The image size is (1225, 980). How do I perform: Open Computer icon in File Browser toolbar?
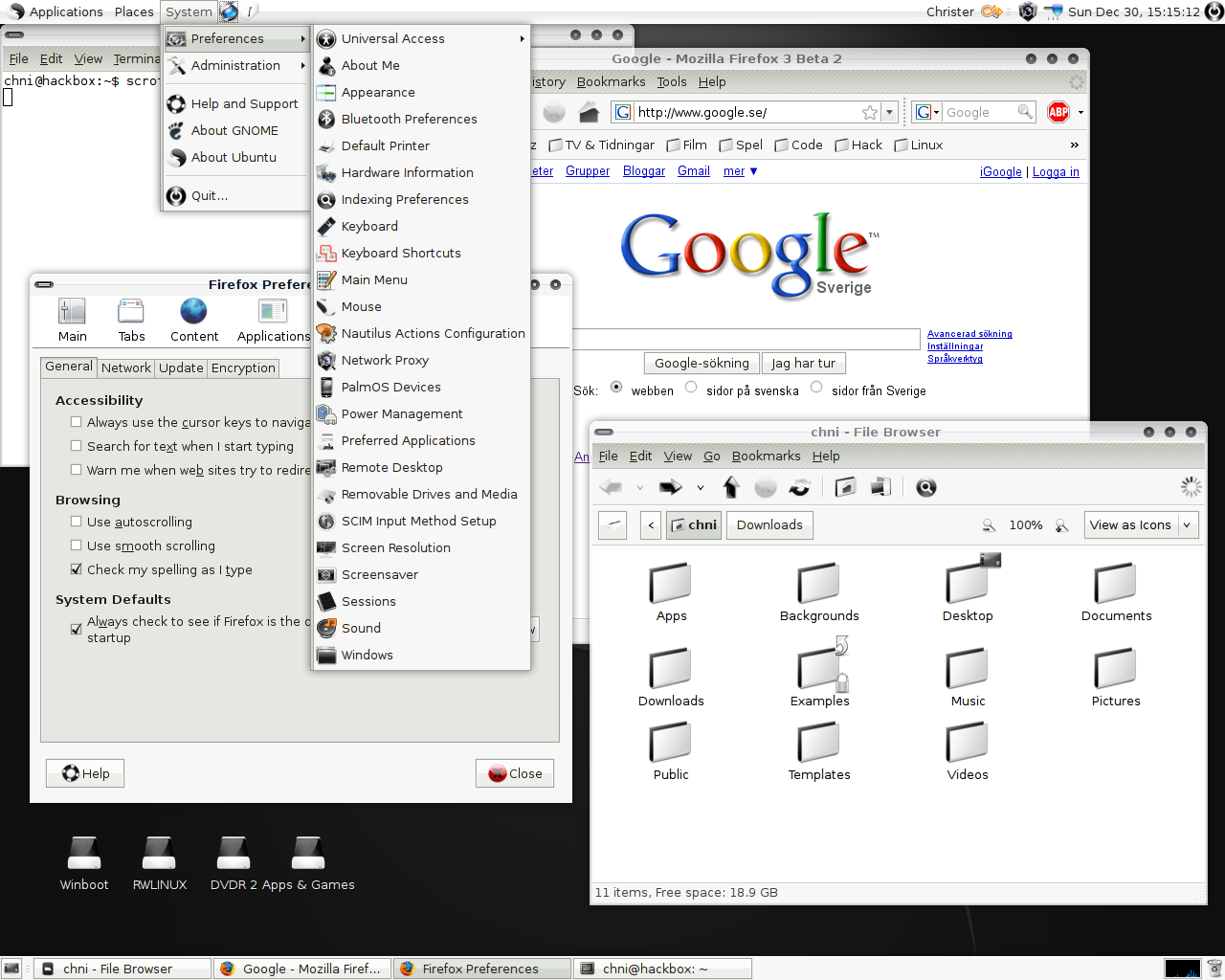pos(880,488)
